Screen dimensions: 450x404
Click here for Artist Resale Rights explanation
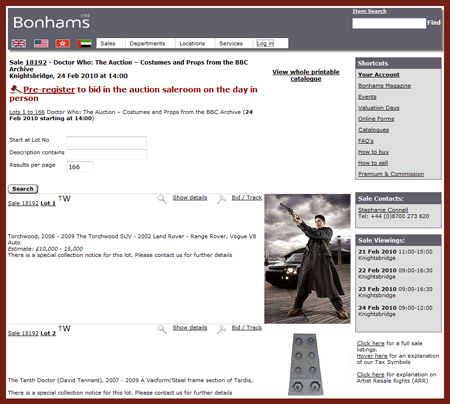point(370,374)
